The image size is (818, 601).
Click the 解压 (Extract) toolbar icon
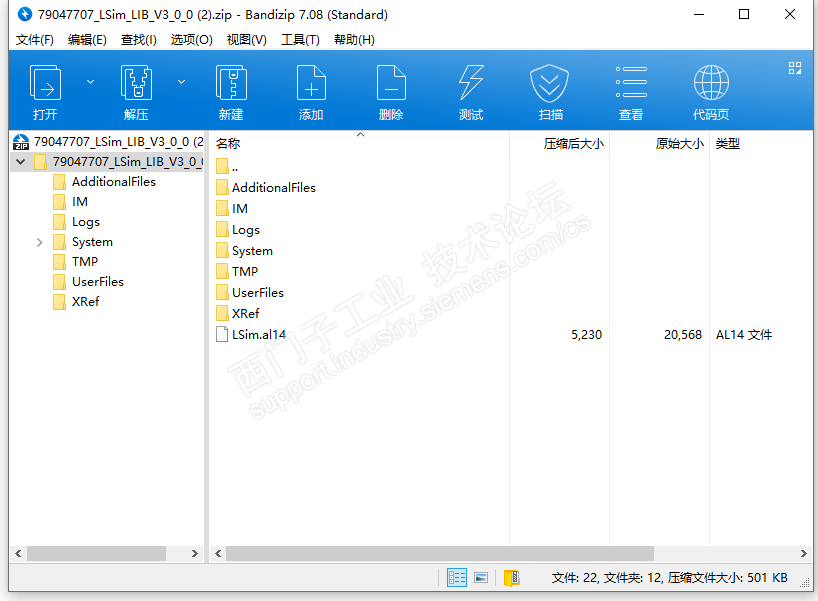[x=136, y=82]
